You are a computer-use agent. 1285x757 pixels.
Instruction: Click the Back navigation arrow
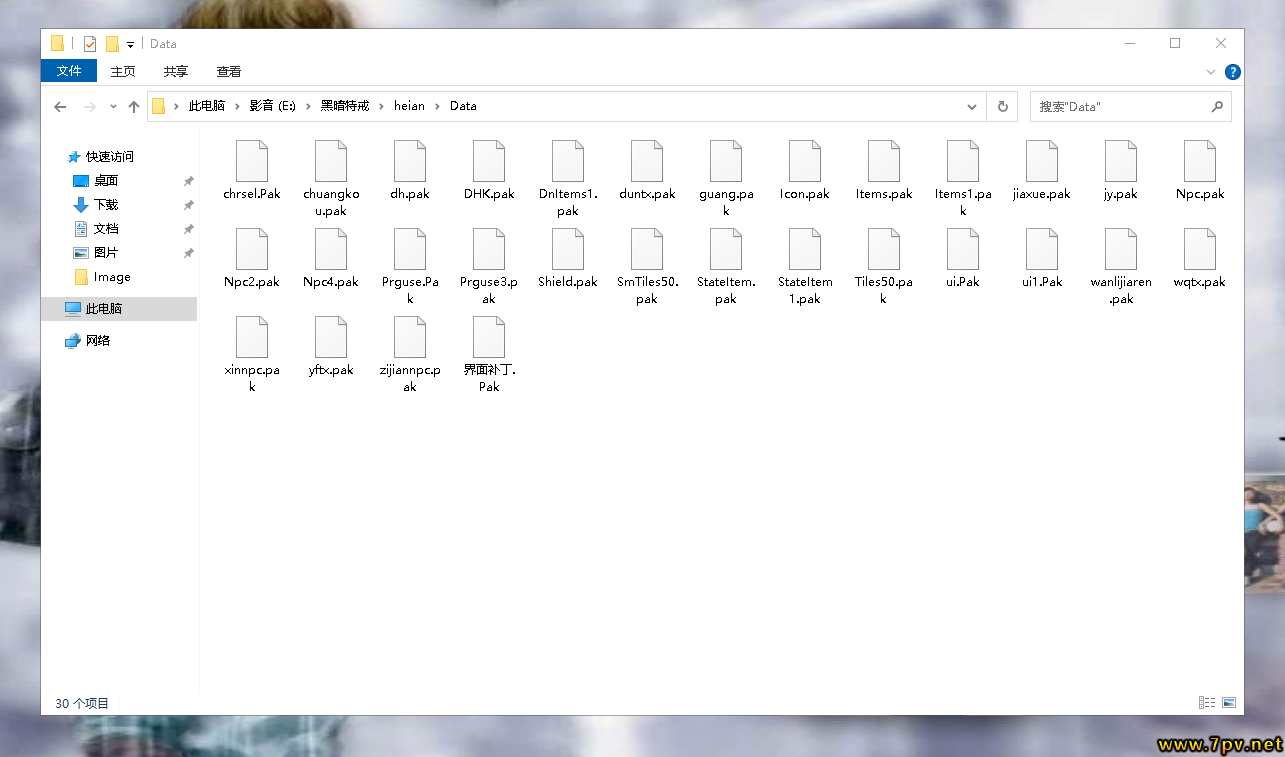point(60,107)
